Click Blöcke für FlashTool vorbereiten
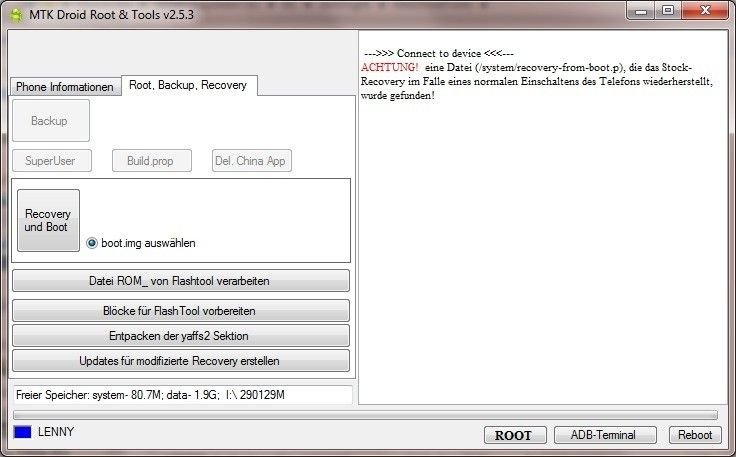The image size is (736, 457). [x=181, y=311]
